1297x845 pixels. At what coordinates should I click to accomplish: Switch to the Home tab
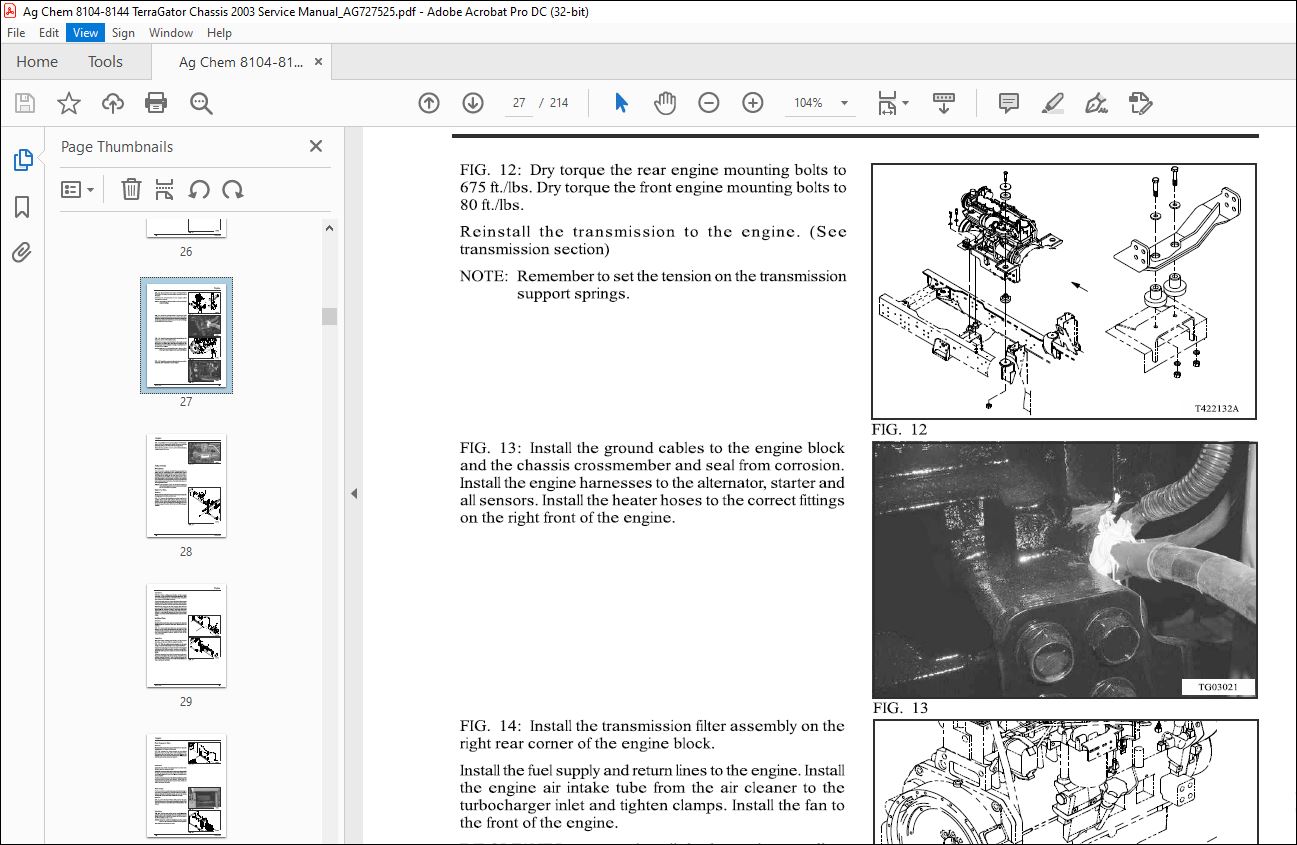pos(37,62)
